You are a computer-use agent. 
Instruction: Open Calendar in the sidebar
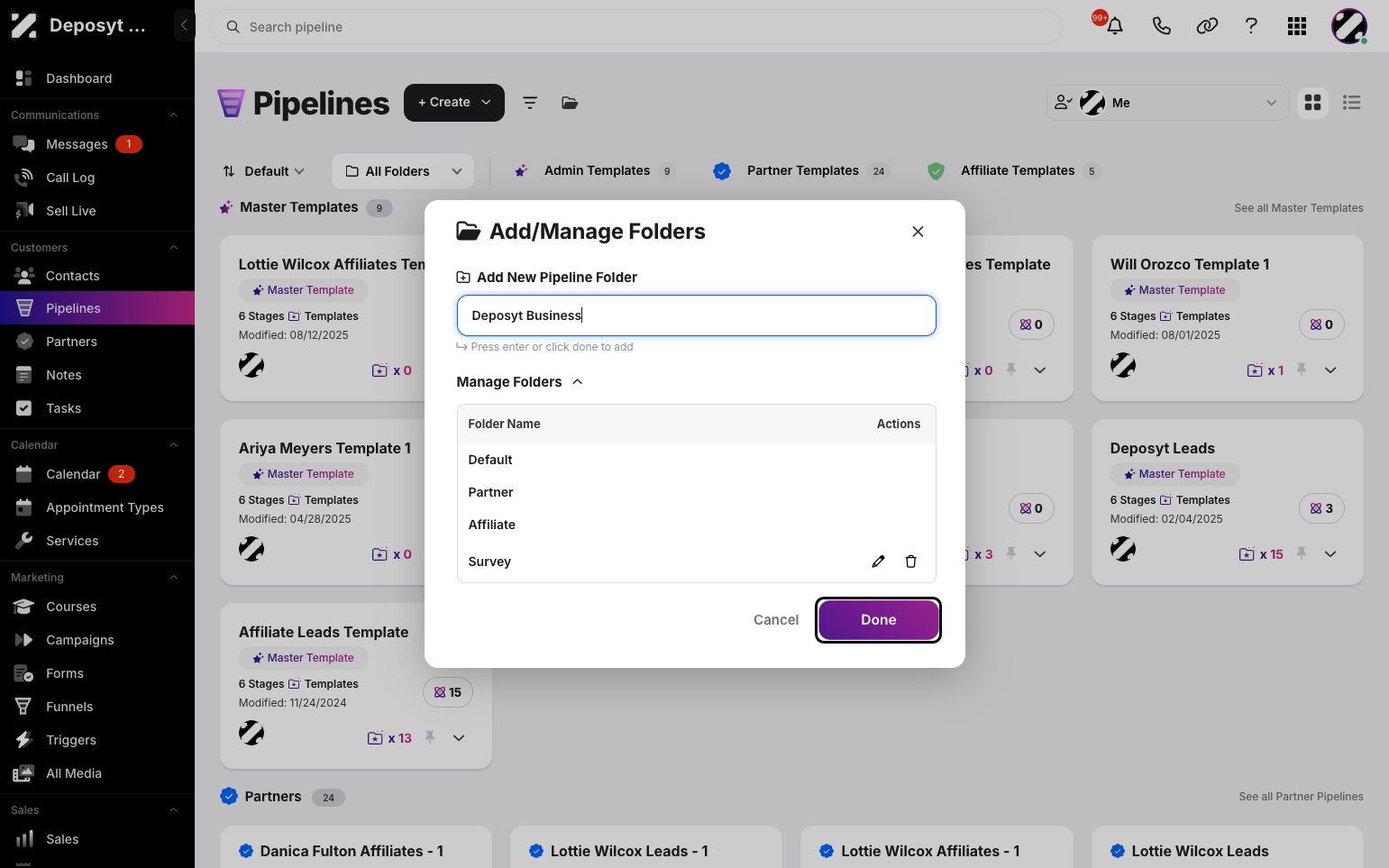point(97,474)
